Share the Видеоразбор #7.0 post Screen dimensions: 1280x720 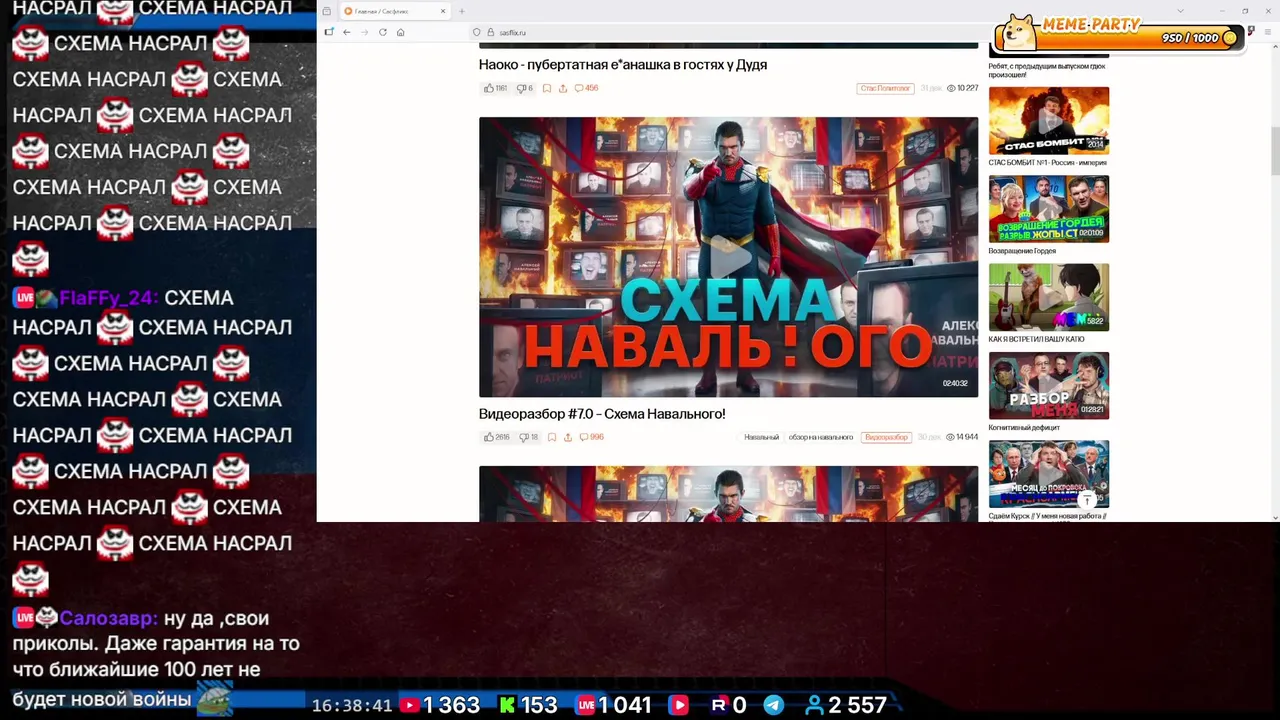[568, 437]
